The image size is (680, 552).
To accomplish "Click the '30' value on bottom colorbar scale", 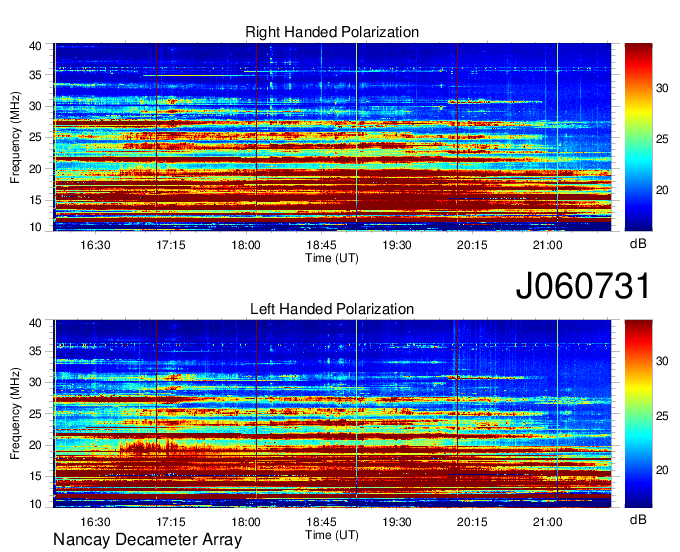I will pos(662,361).
